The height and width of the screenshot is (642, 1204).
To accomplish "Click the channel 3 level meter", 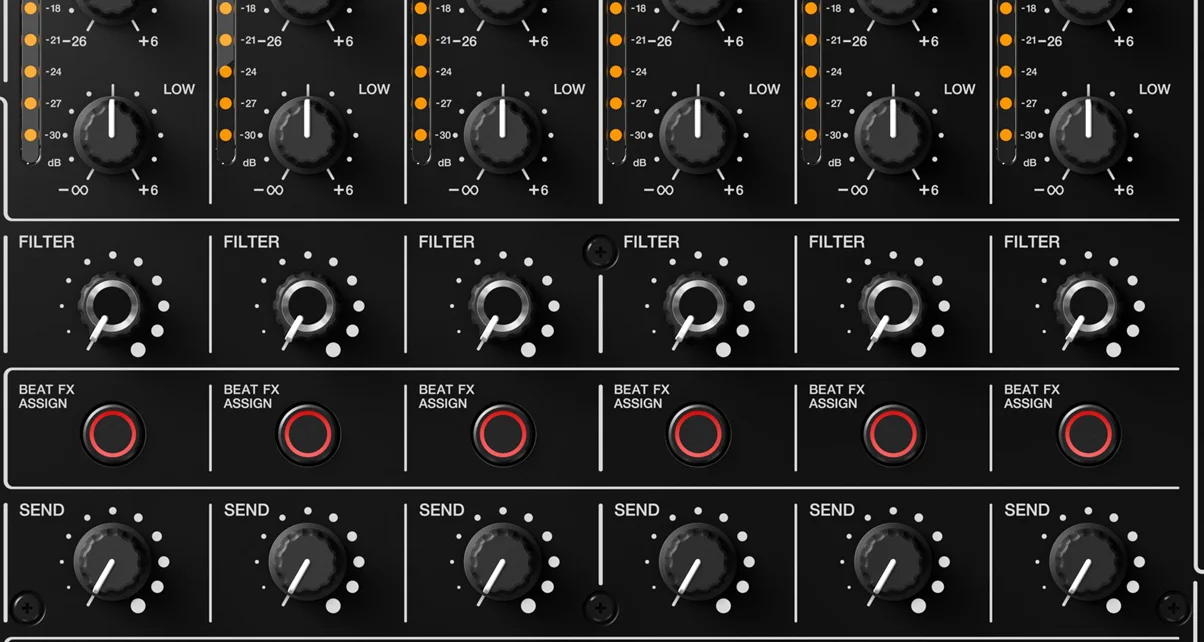I will [420, 80].
